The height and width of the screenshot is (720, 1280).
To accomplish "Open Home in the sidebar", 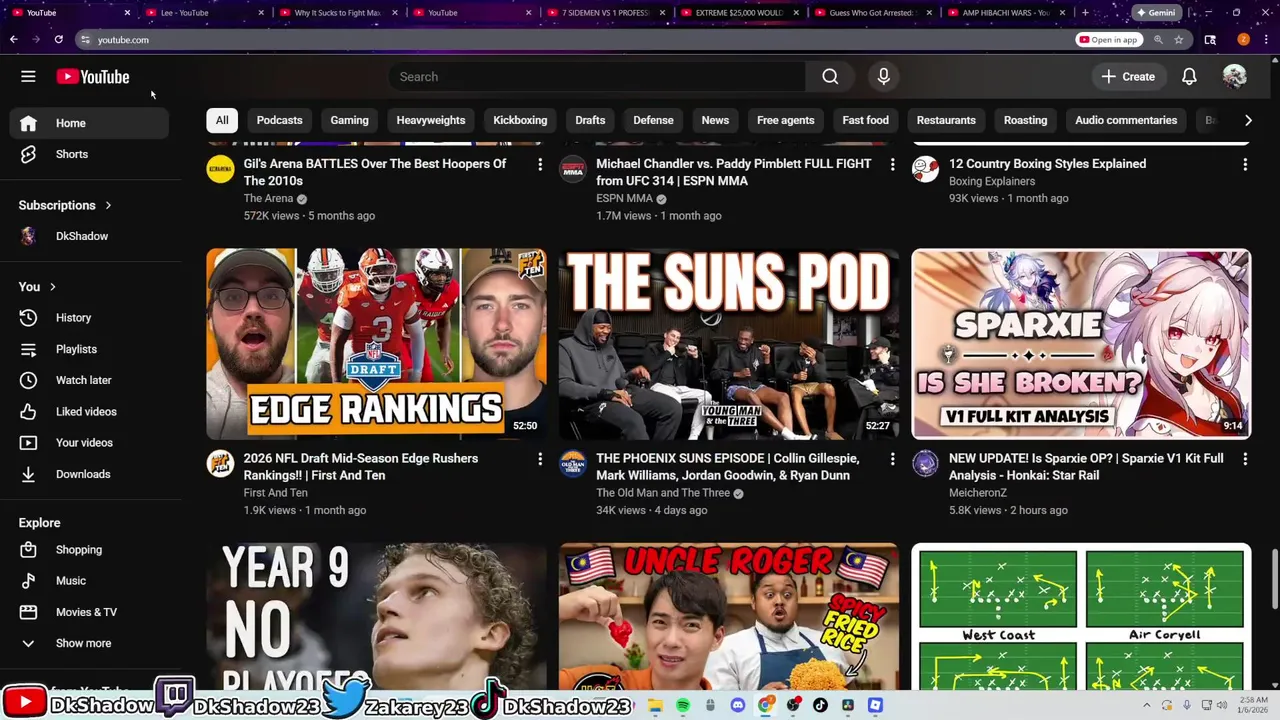I will [x=90, y=123].
